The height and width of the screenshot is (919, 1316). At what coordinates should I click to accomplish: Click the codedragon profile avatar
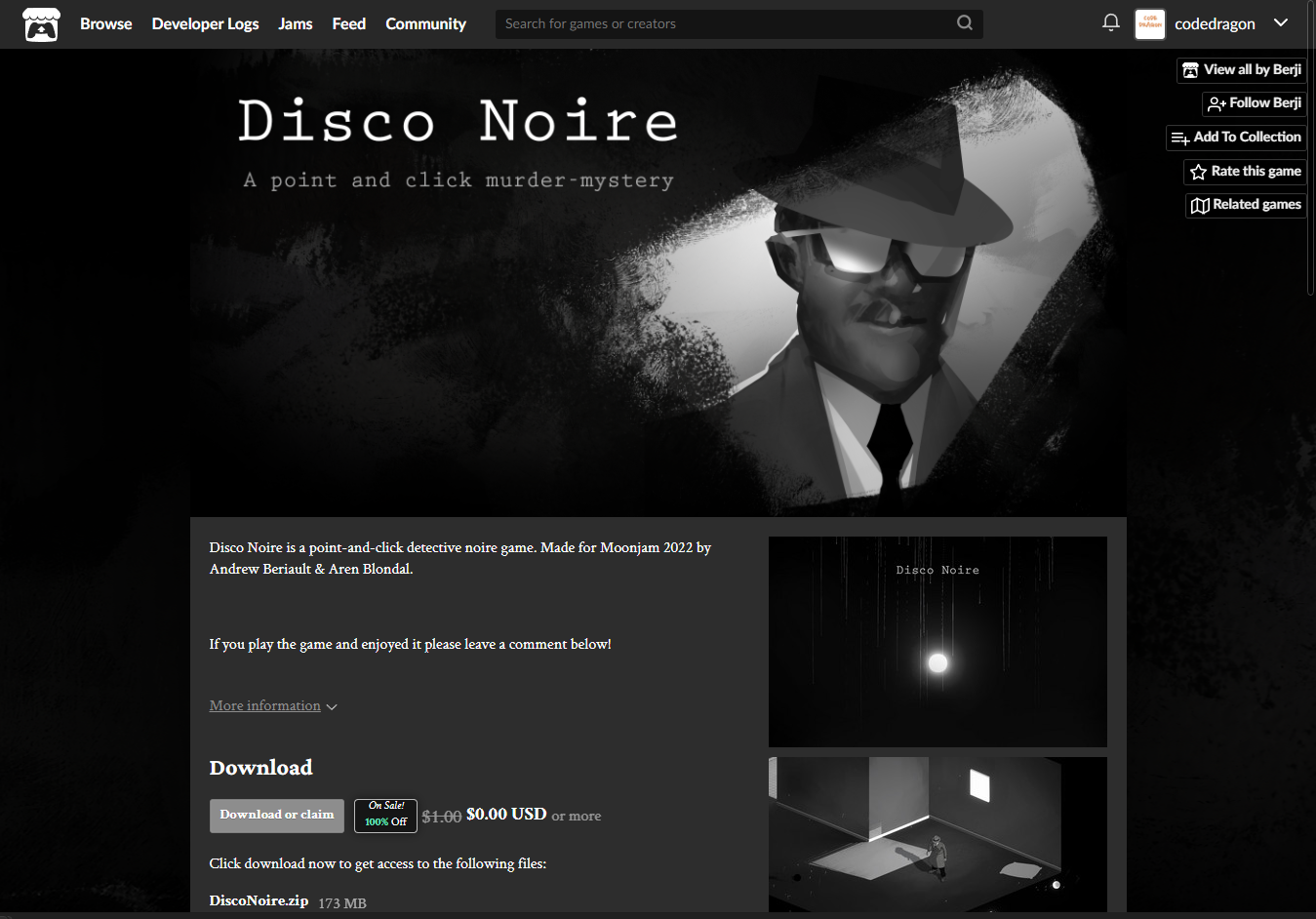pos(1150,23)
